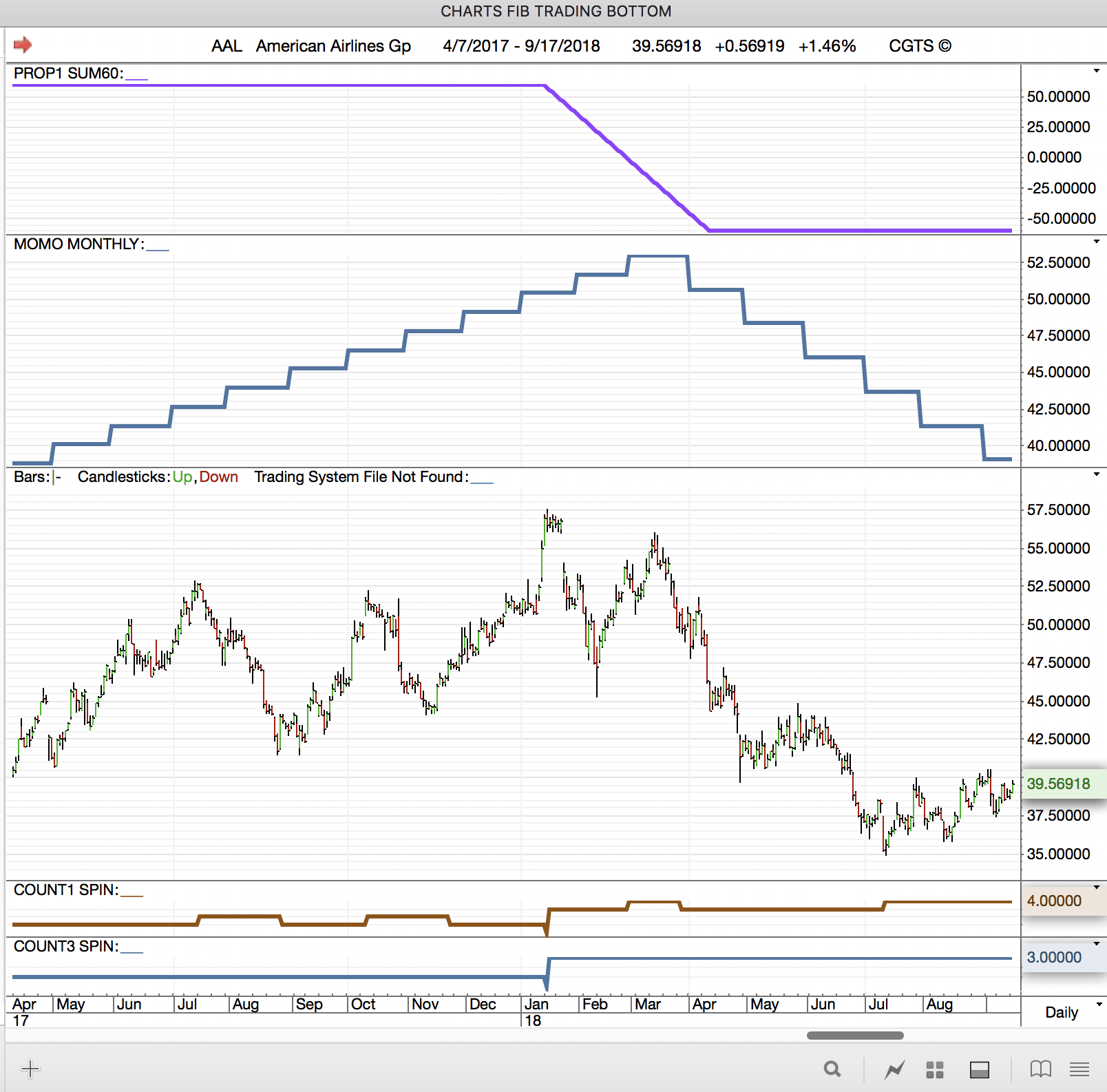Open the magnifier search tool
The height and width of the screenshot is (1092, 1107).
832,1069
